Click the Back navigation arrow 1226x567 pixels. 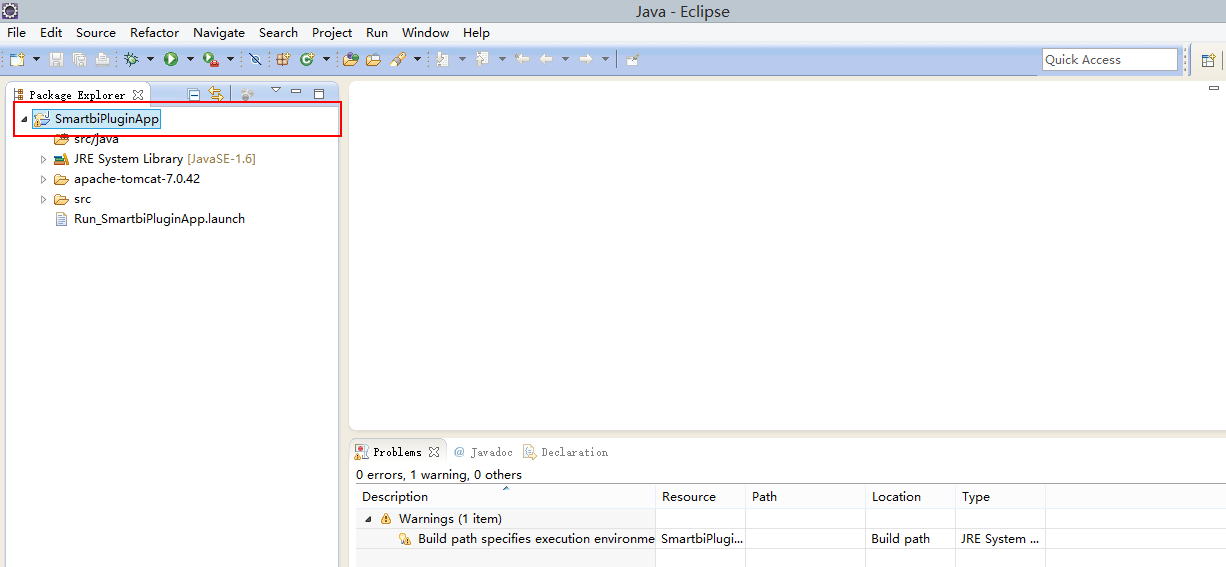point(546,60)
